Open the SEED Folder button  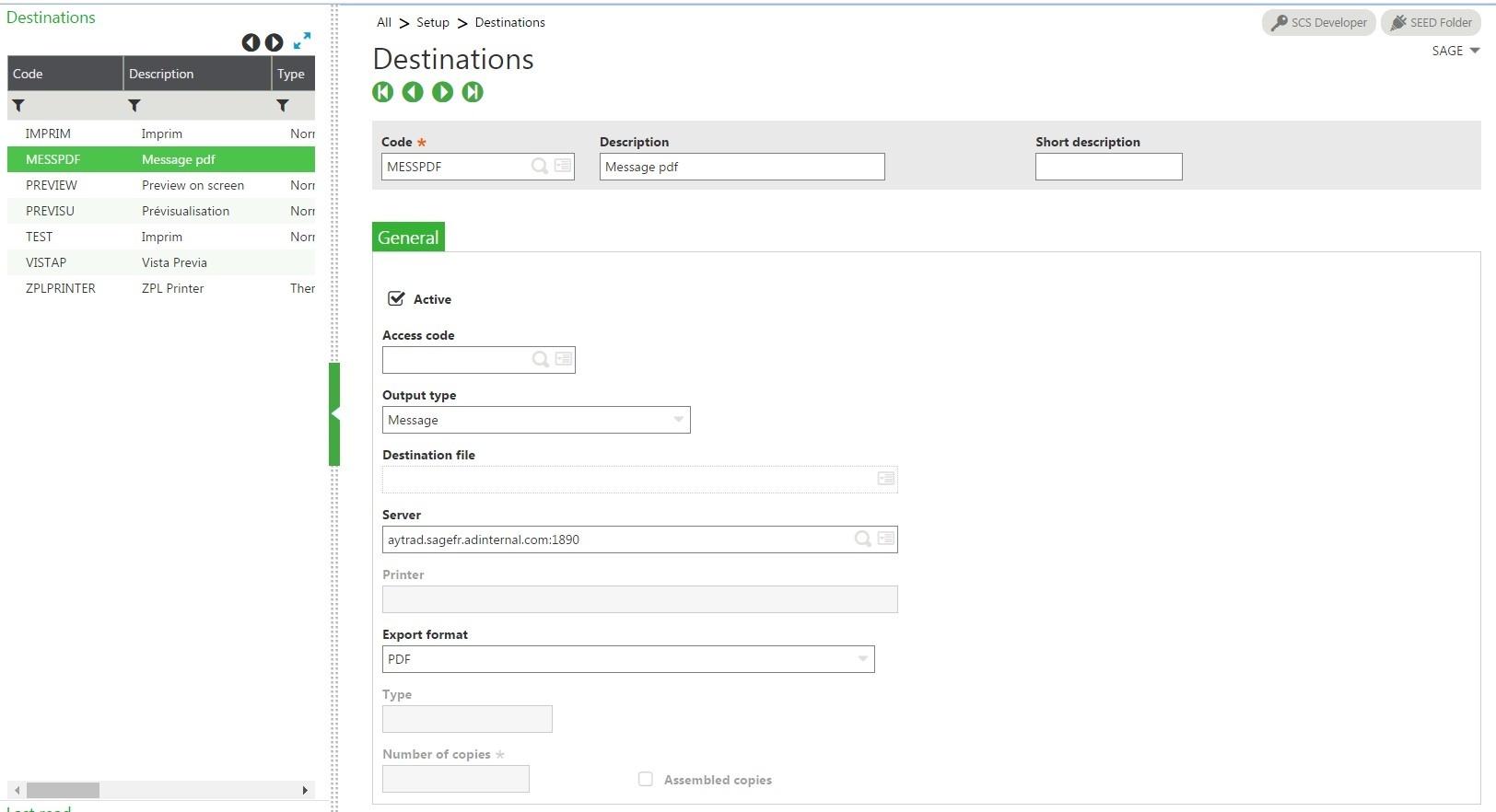pyautogui.click(x=1431, y=22)
